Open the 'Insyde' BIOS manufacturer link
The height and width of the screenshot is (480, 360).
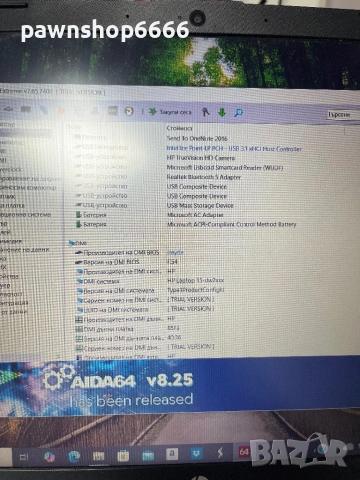[175, 253]
